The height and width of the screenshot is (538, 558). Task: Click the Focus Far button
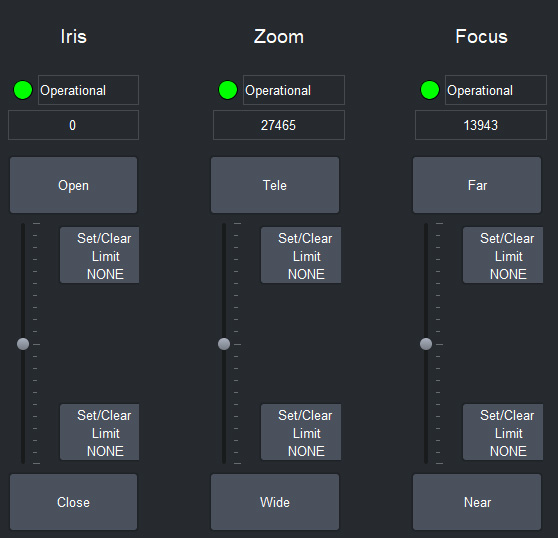[x=477, y=185]
